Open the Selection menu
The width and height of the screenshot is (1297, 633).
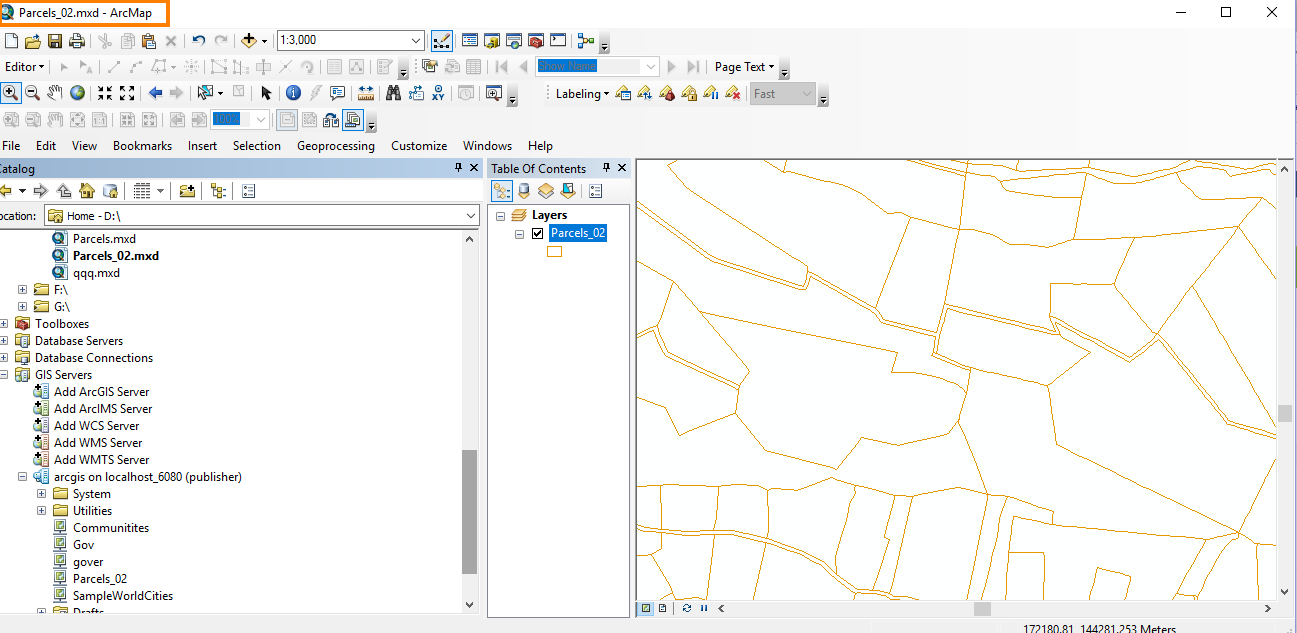click(257, 146)
